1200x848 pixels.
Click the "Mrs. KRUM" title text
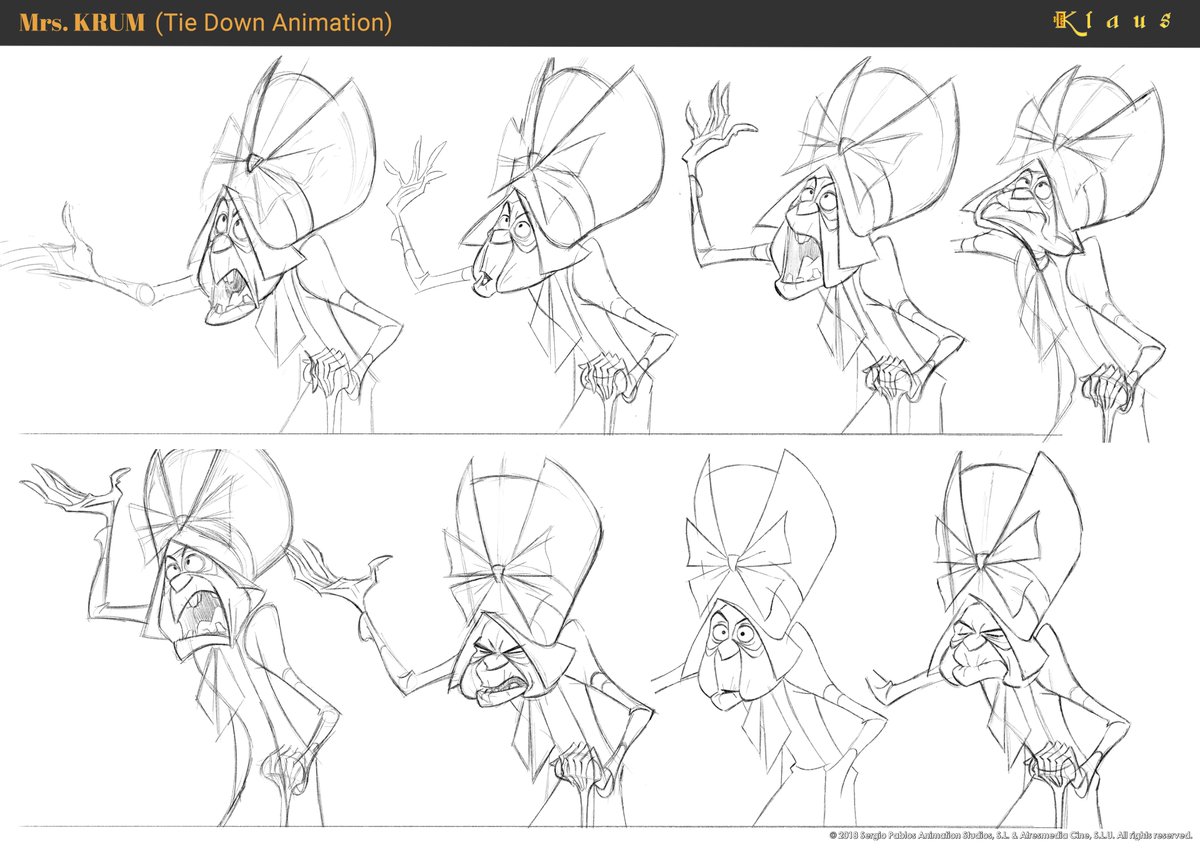tap(82, 22)
